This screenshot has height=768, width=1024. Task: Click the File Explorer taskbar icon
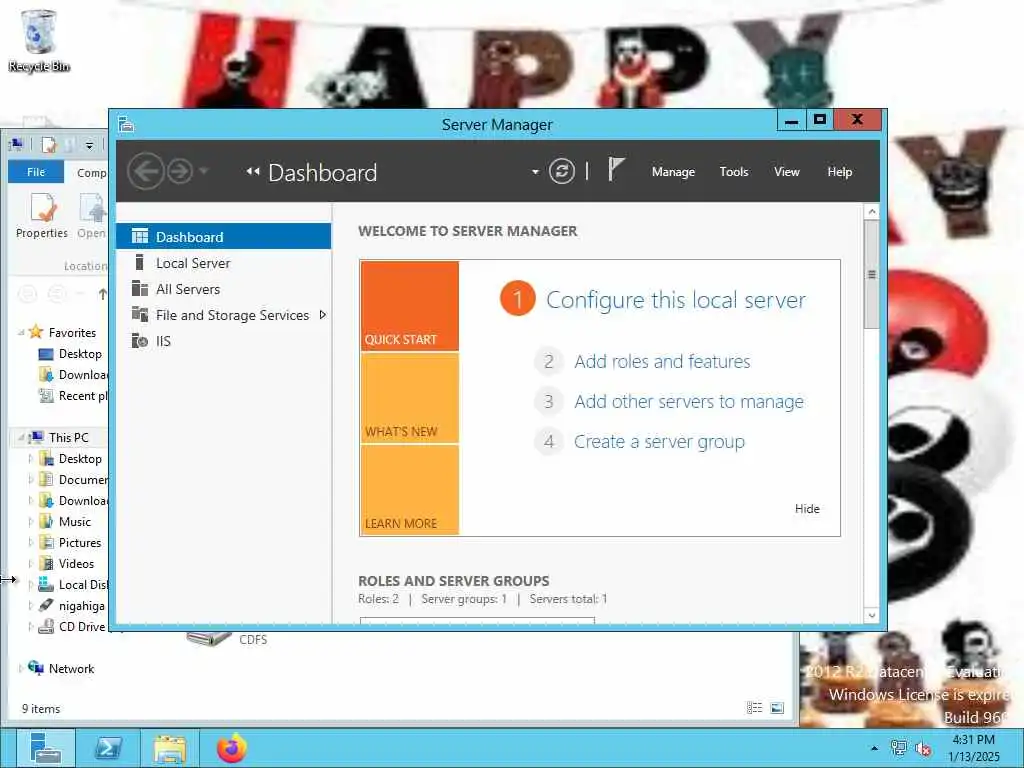170,747
